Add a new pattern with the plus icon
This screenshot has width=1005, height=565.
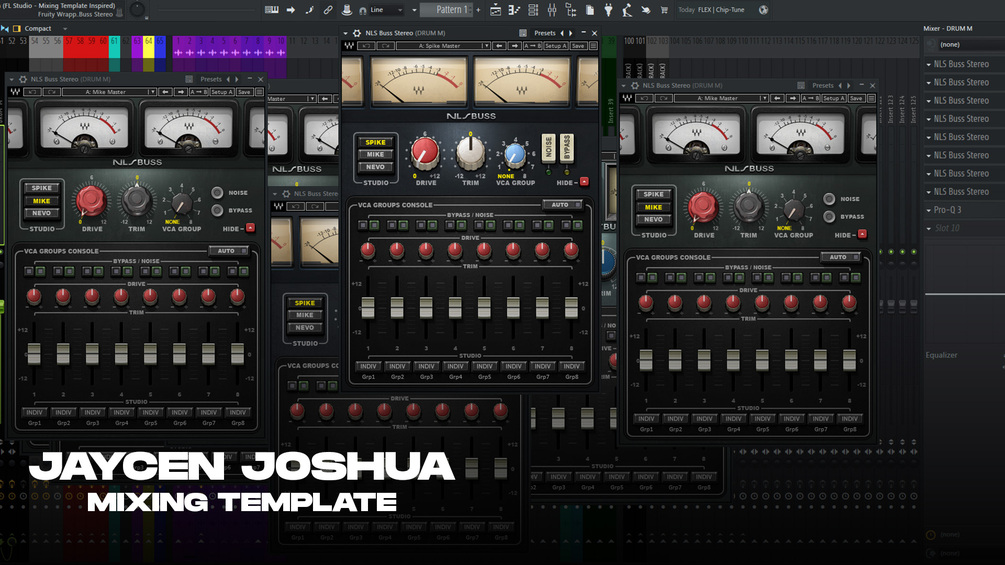(478, 10)
